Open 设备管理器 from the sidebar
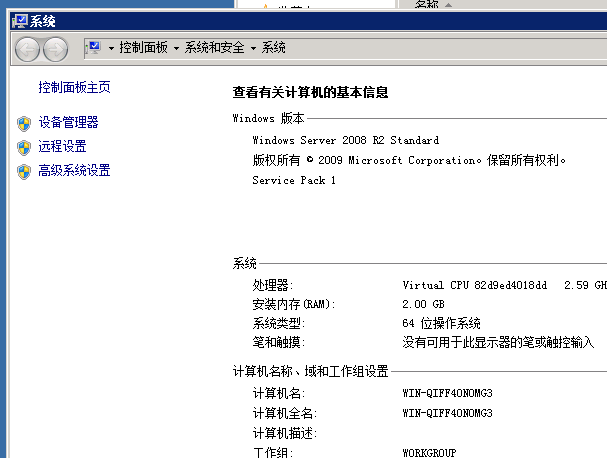 (x=68, y=122)
